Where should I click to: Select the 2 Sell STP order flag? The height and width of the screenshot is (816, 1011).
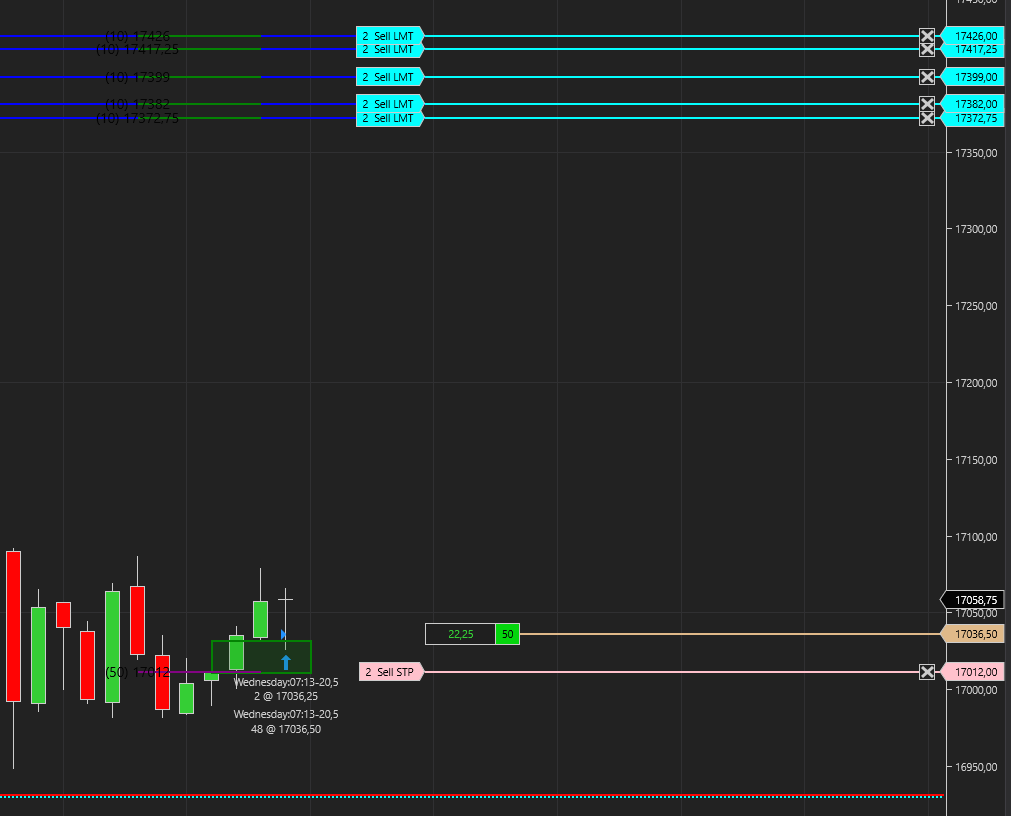coord(391,672)
